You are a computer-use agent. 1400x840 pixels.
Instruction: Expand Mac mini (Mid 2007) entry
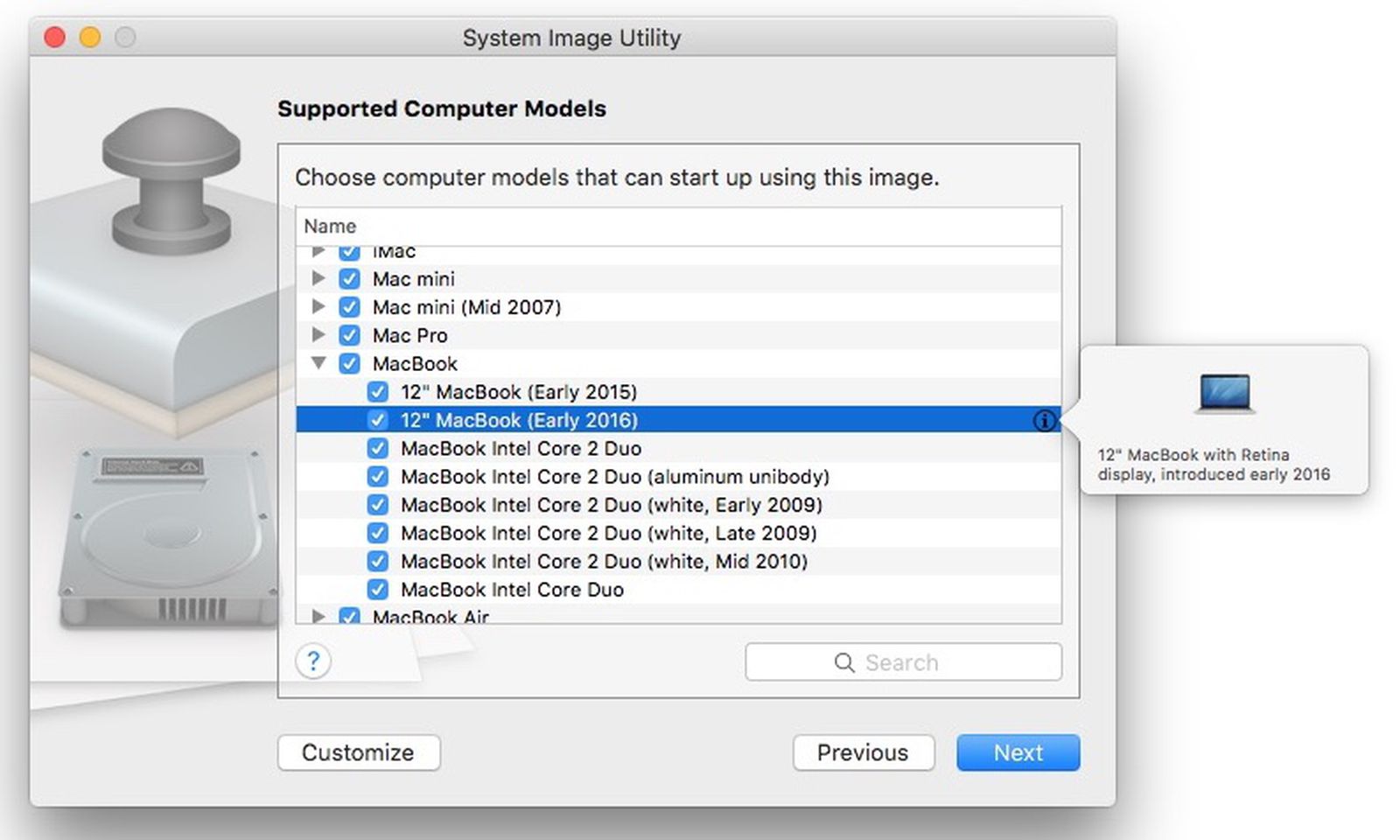[x=318, y=307]
